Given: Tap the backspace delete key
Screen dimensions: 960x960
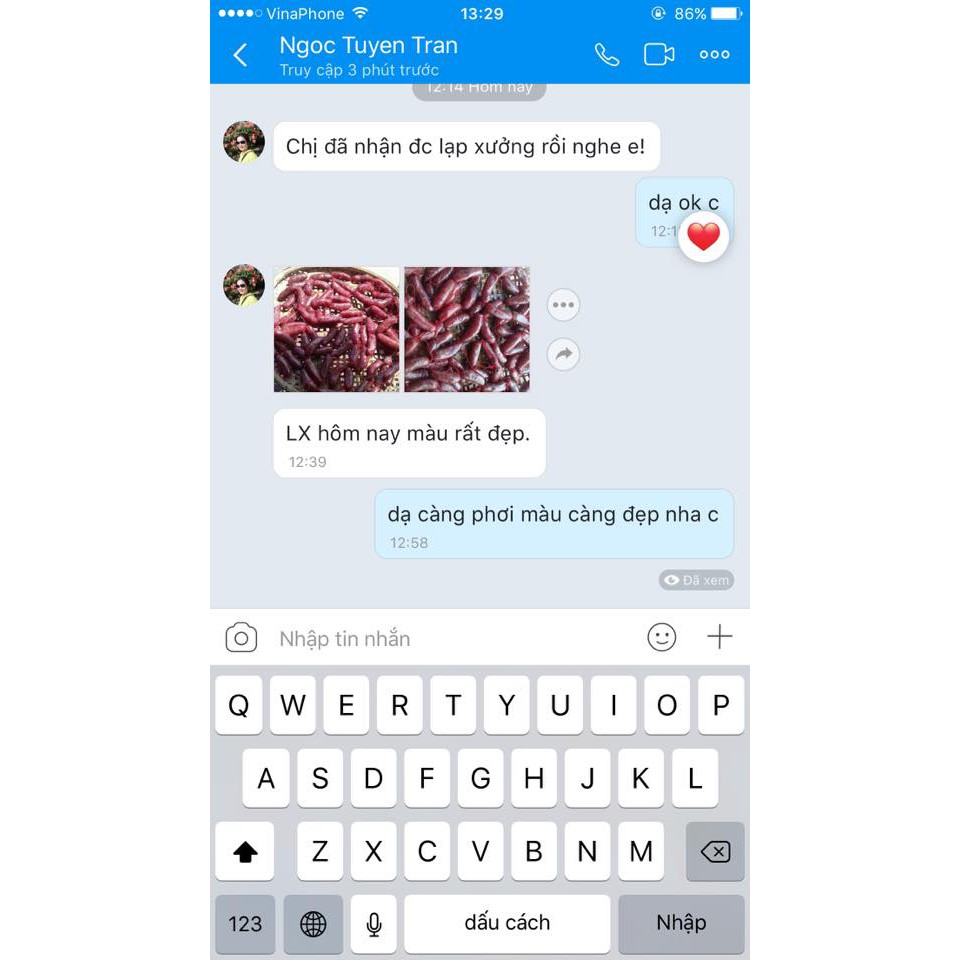Looking at the screenshot, I should [x=715, y=851].
